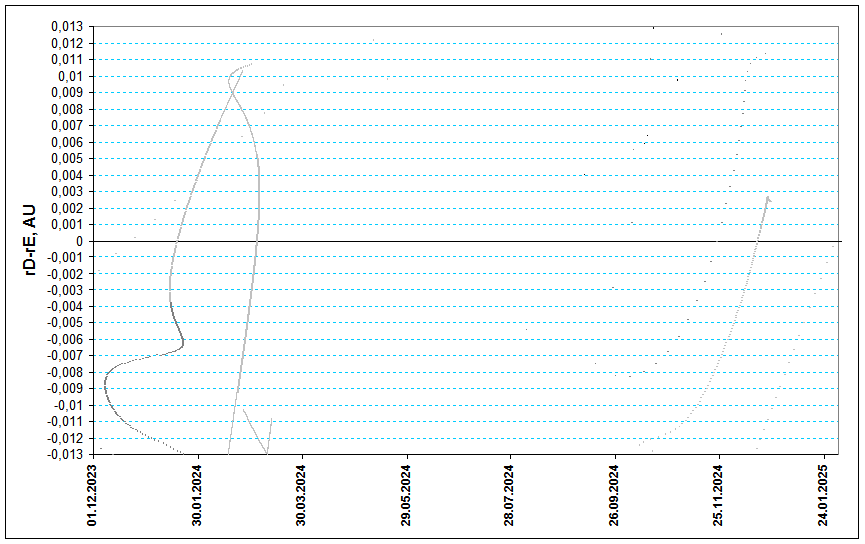The width and height of the screenshot is (865, 544).
Task: Click the y-axis title 'rD-rE, AU'
Action: [29, 240]
